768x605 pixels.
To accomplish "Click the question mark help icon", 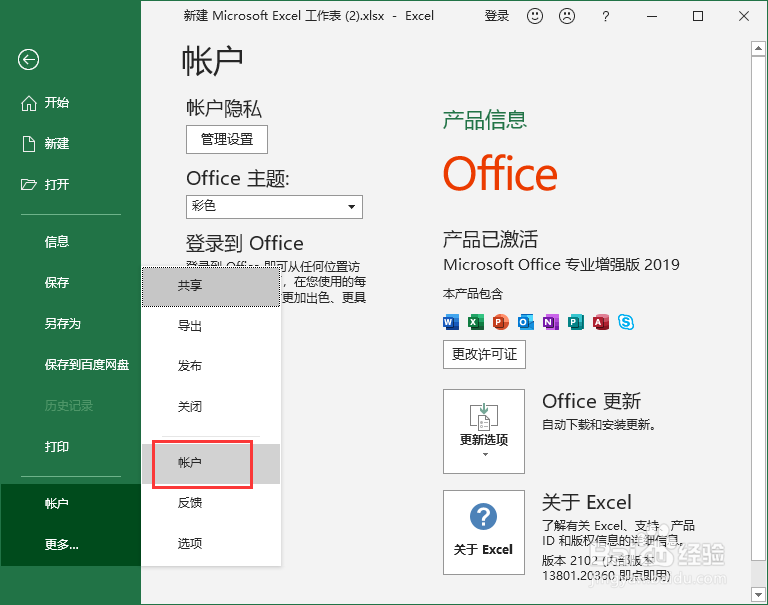I will tap(606, 17).
